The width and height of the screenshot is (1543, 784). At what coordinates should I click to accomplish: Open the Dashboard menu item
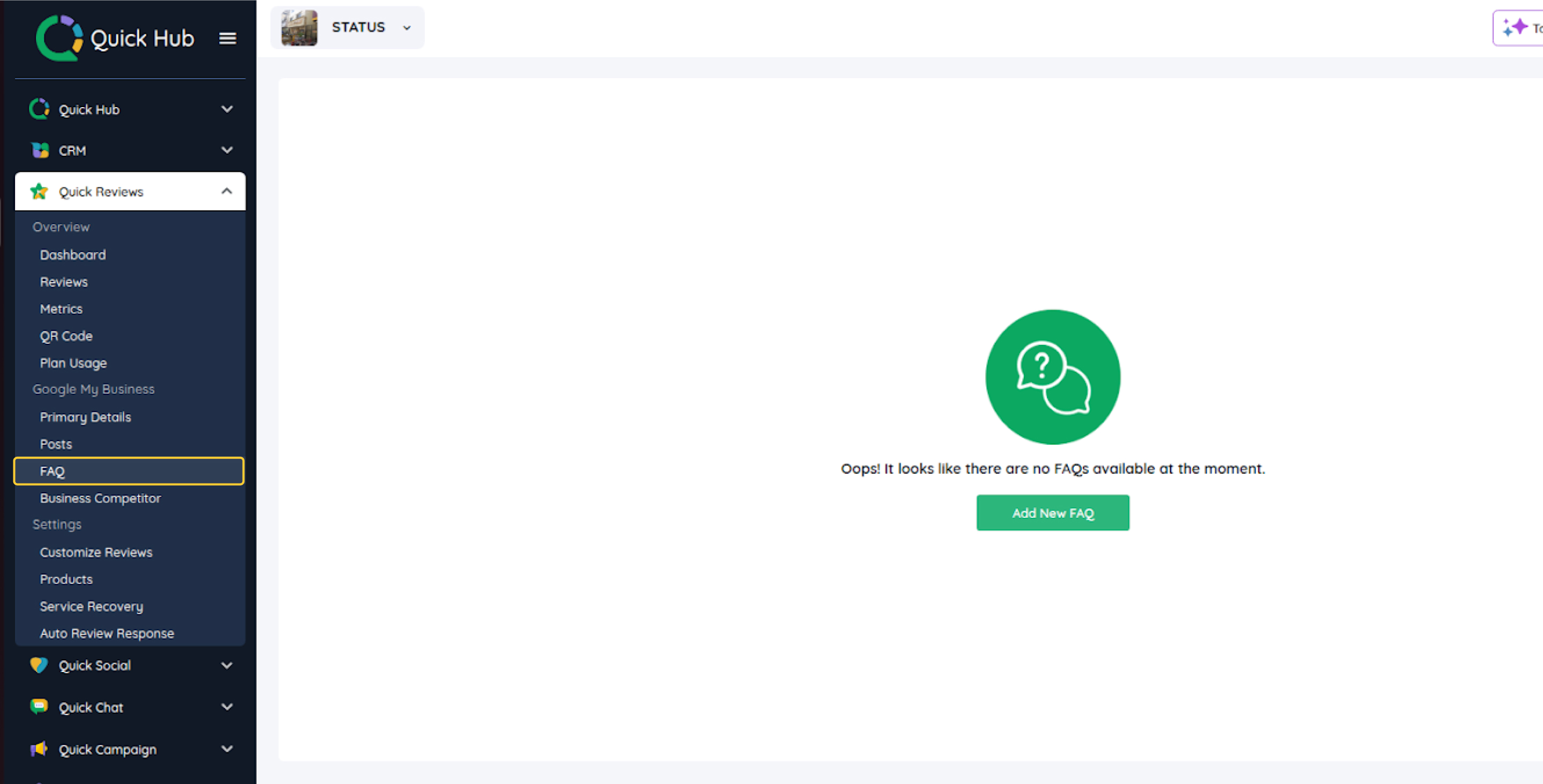pos(72,254)
